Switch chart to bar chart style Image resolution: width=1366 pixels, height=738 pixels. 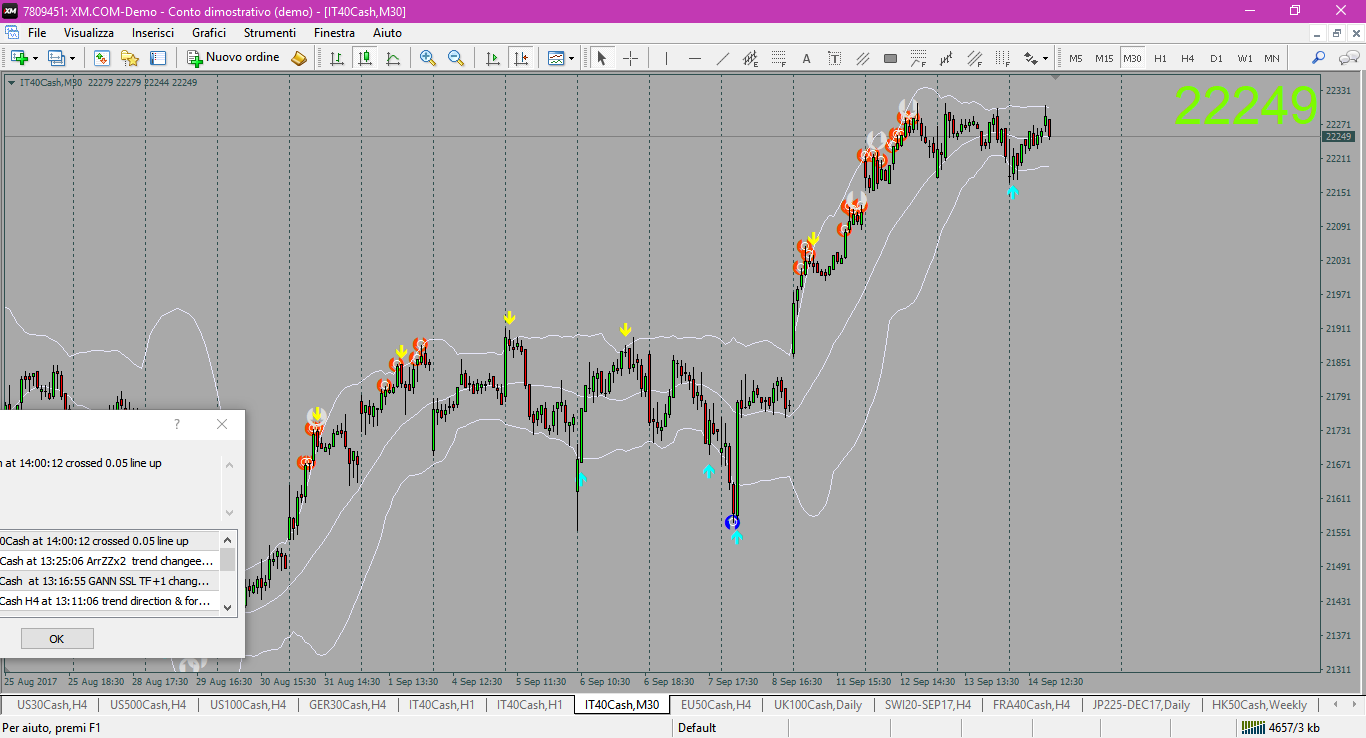pyautogui.click(x=337, y=58)
